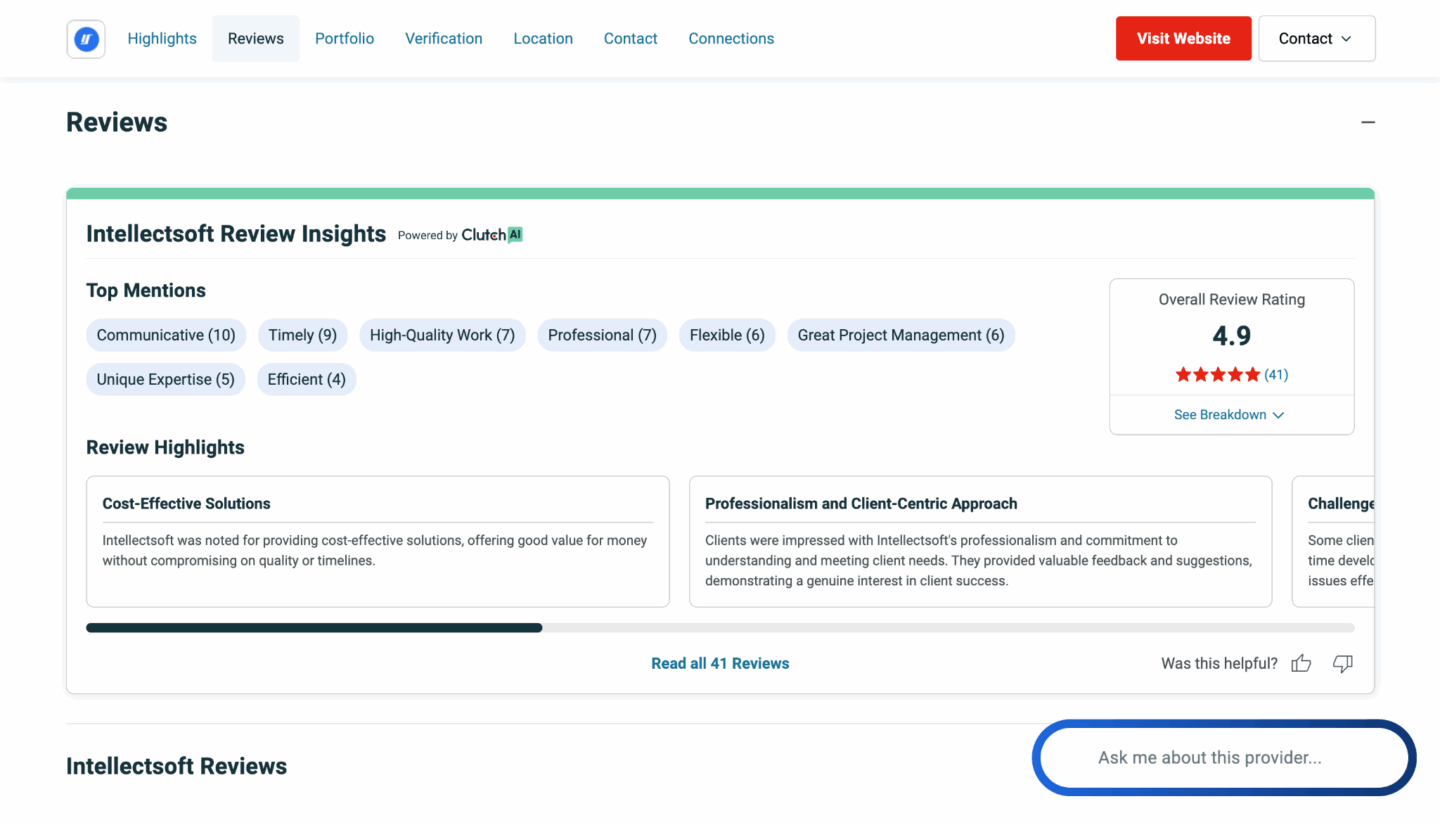Go to the Connections tab
This screenshot has width=1440, height=825.
[x=731, y=38]
